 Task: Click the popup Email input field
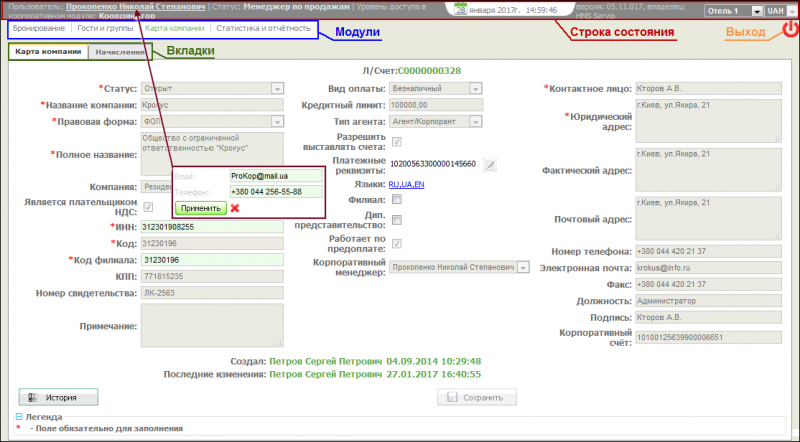[x=276, y=176]
